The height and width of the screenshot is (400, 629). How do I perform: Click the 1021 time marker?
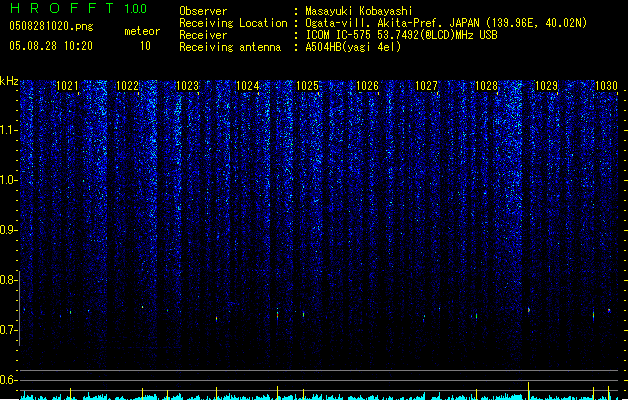[x=67, y=86]
